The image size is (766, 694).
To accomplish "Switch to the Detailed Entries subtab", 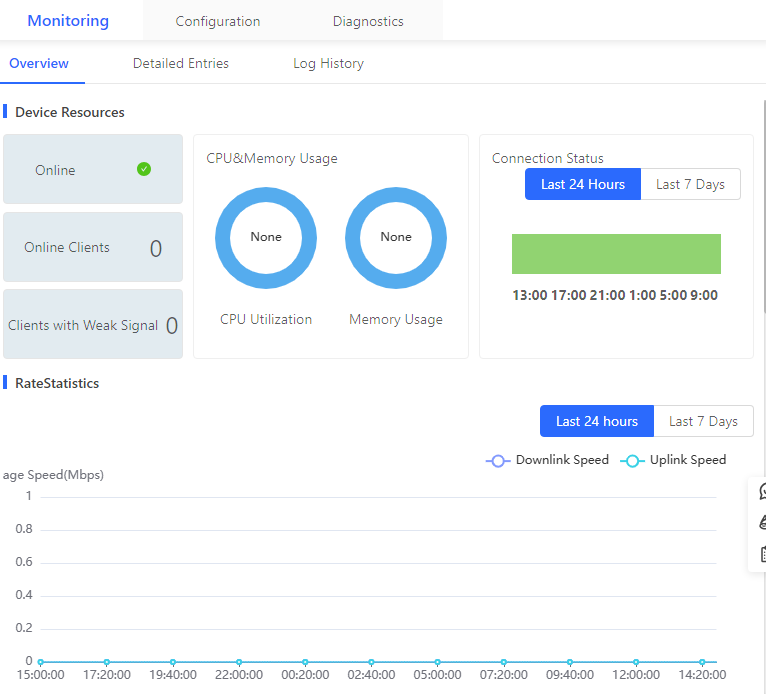I will [181, 63].
